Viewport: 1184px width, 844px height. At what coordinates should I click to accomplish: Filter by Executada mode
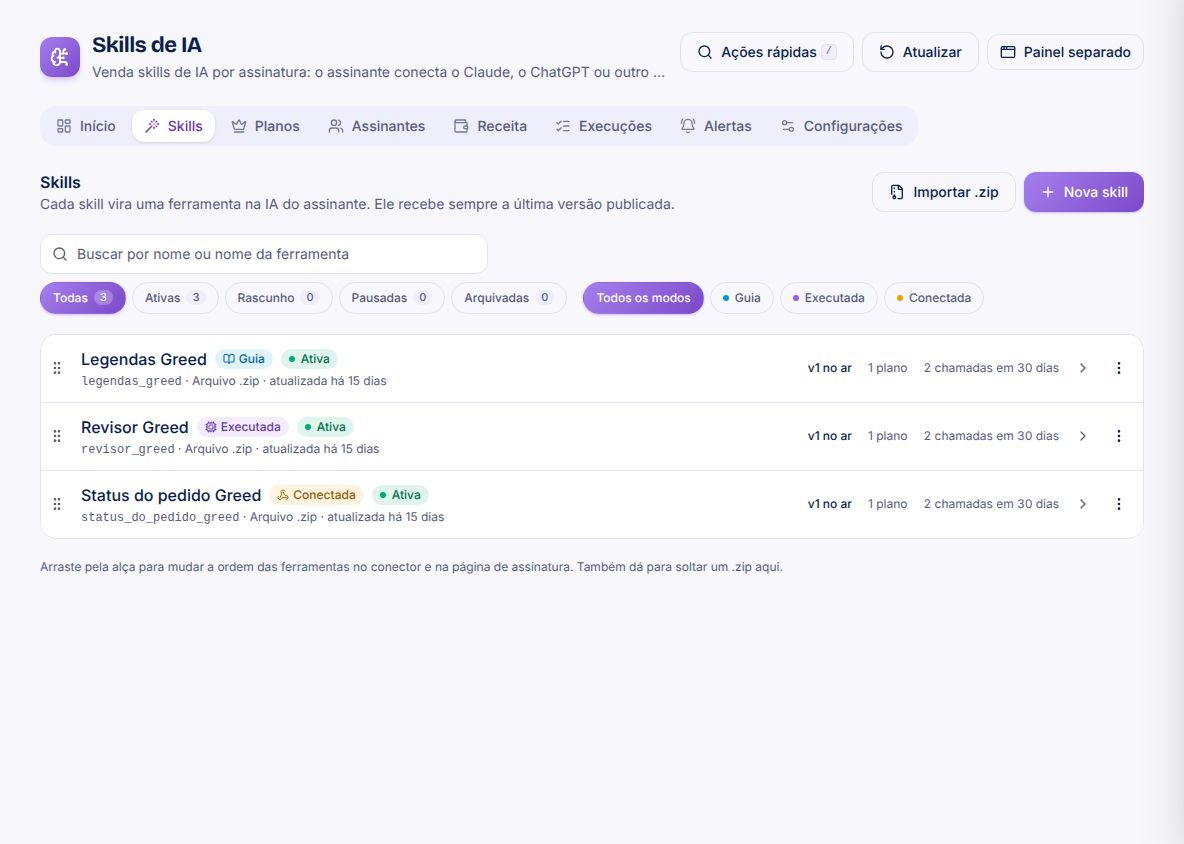(x=828, y=298)
